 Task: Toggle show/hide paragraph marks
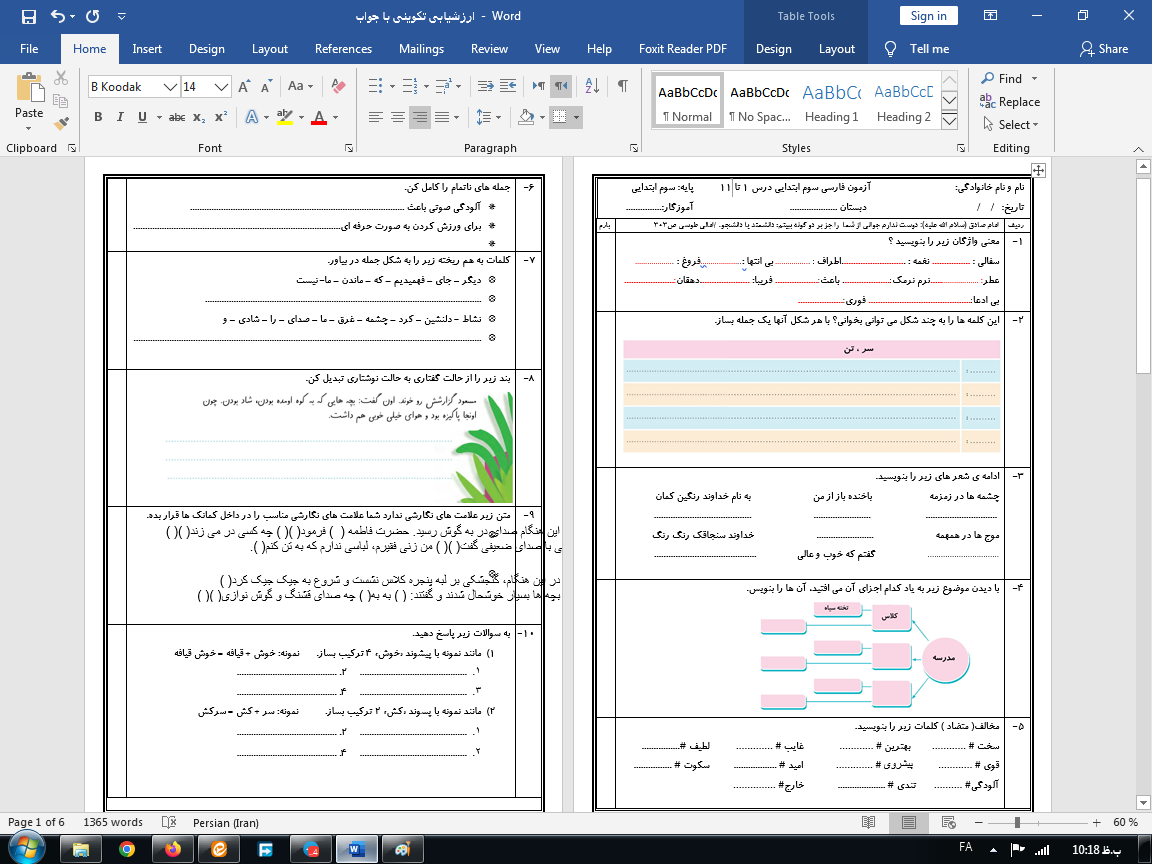pos(622,87)
